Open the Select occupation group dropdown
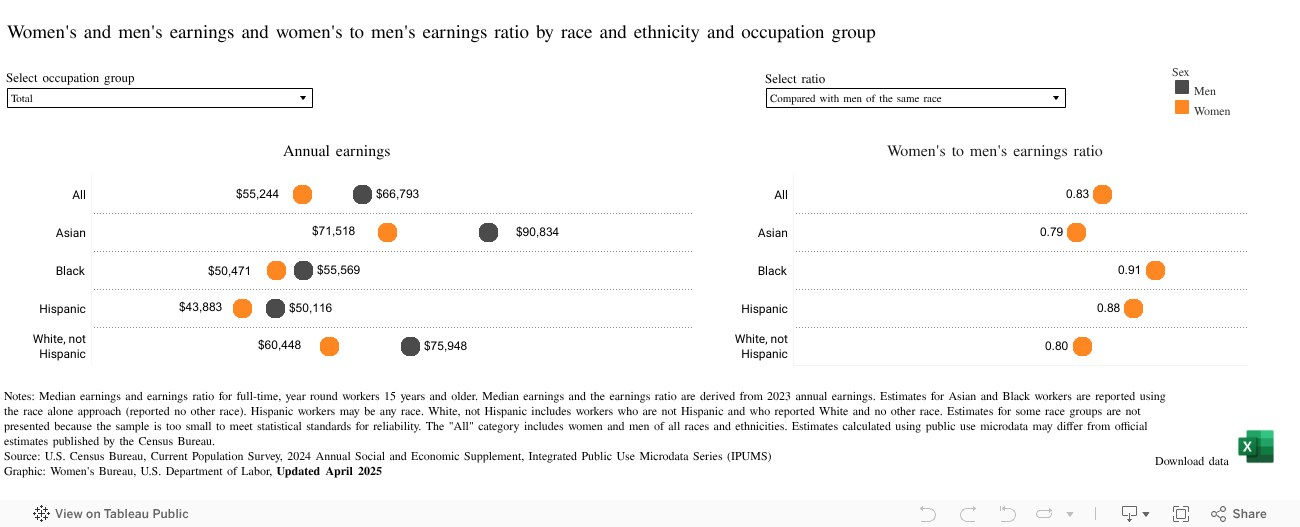Viewport: 1300px width, 527px height. point(160,98)
